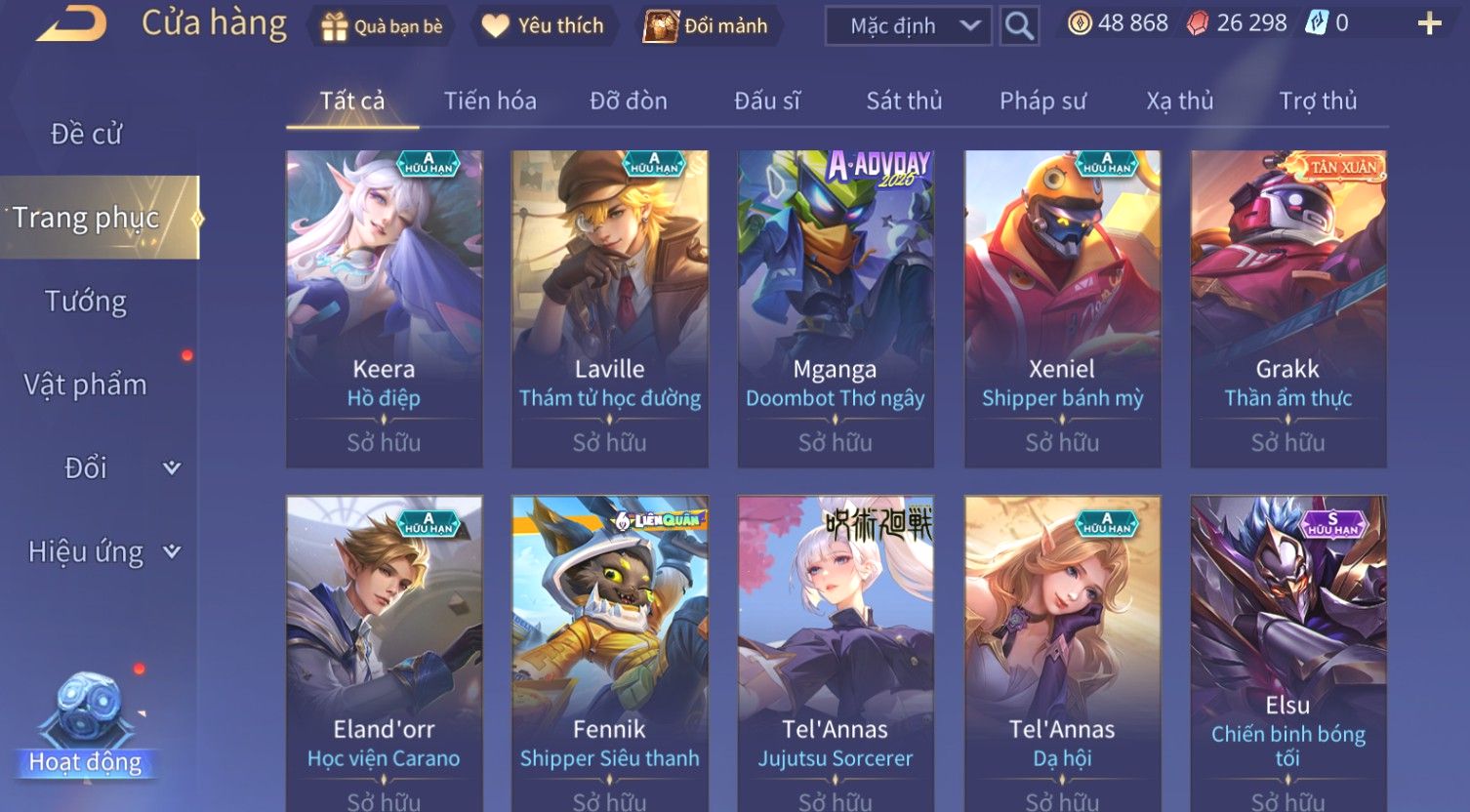
Task: Switch to the Pháp sư tab
Action: click(x=1042, y=101)
